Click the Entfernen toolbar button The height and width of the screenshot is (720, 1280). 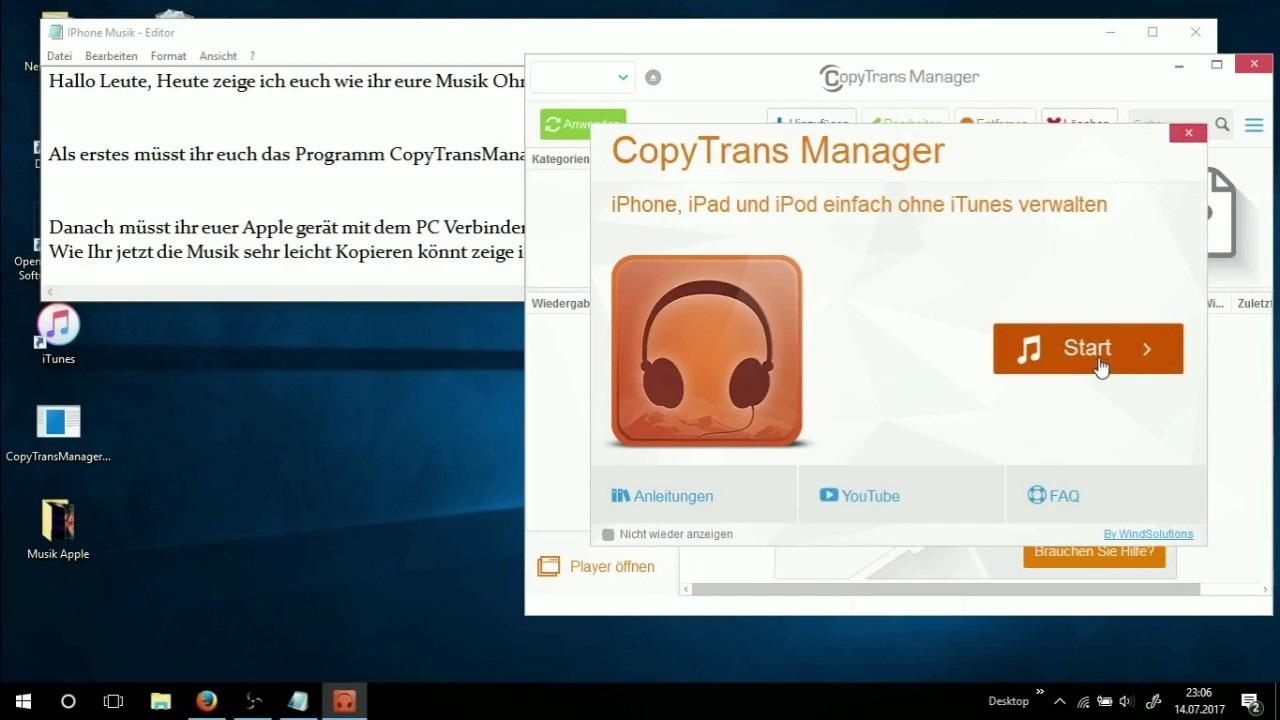tap(994, 120)
